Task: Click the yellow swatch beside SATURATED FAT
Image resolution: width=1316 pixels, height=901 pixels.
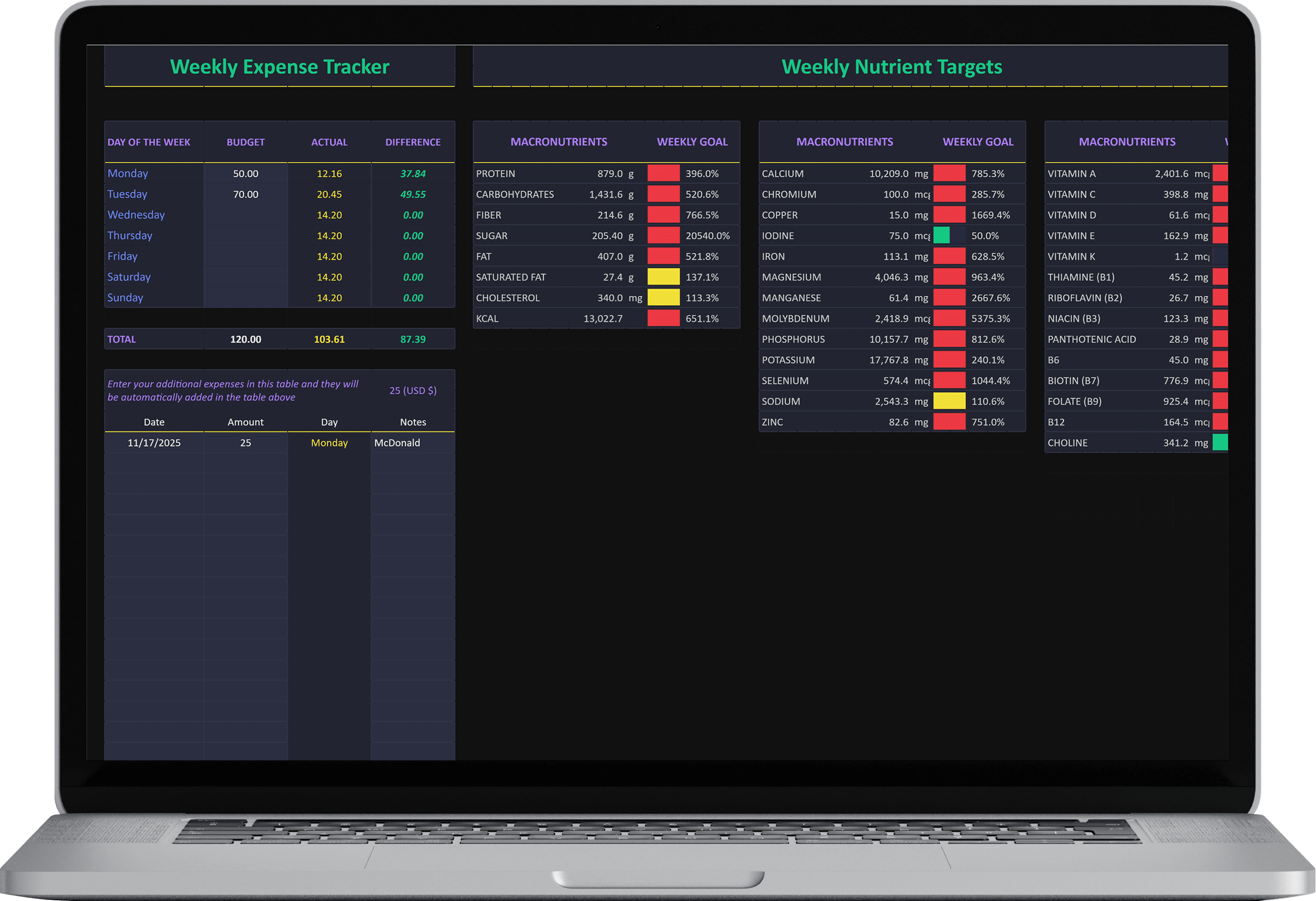Action: [663, 277]
